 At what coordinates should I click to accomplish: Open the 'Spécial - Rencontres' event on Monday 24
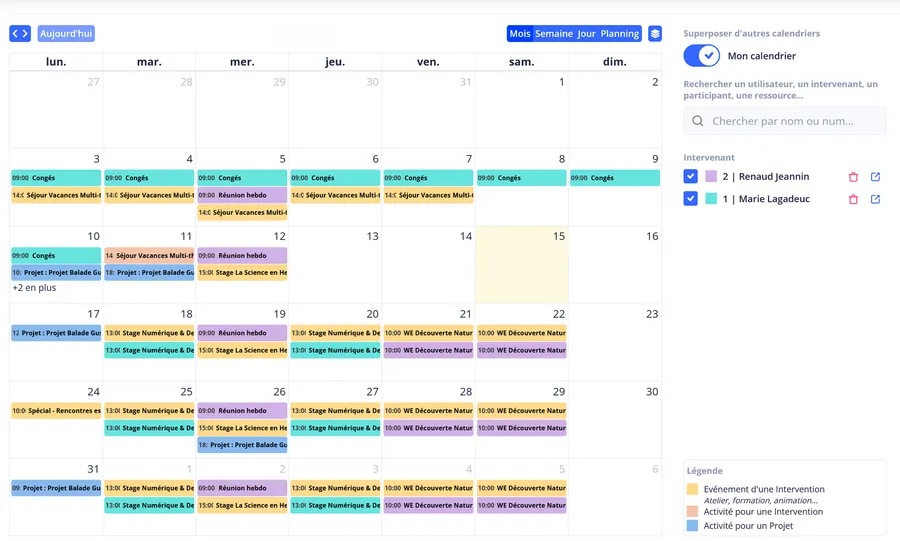pos(56,411)
